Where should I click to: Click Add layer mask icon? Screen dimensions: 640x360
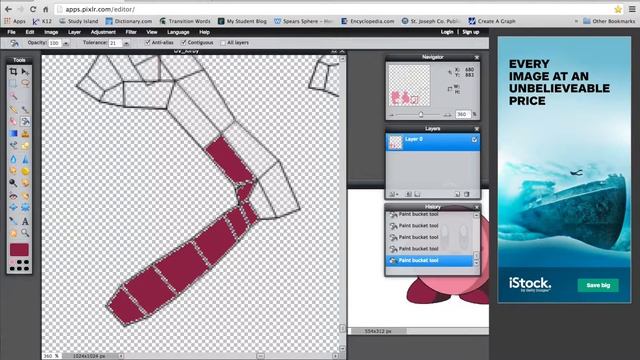click(x=409, y=194)
